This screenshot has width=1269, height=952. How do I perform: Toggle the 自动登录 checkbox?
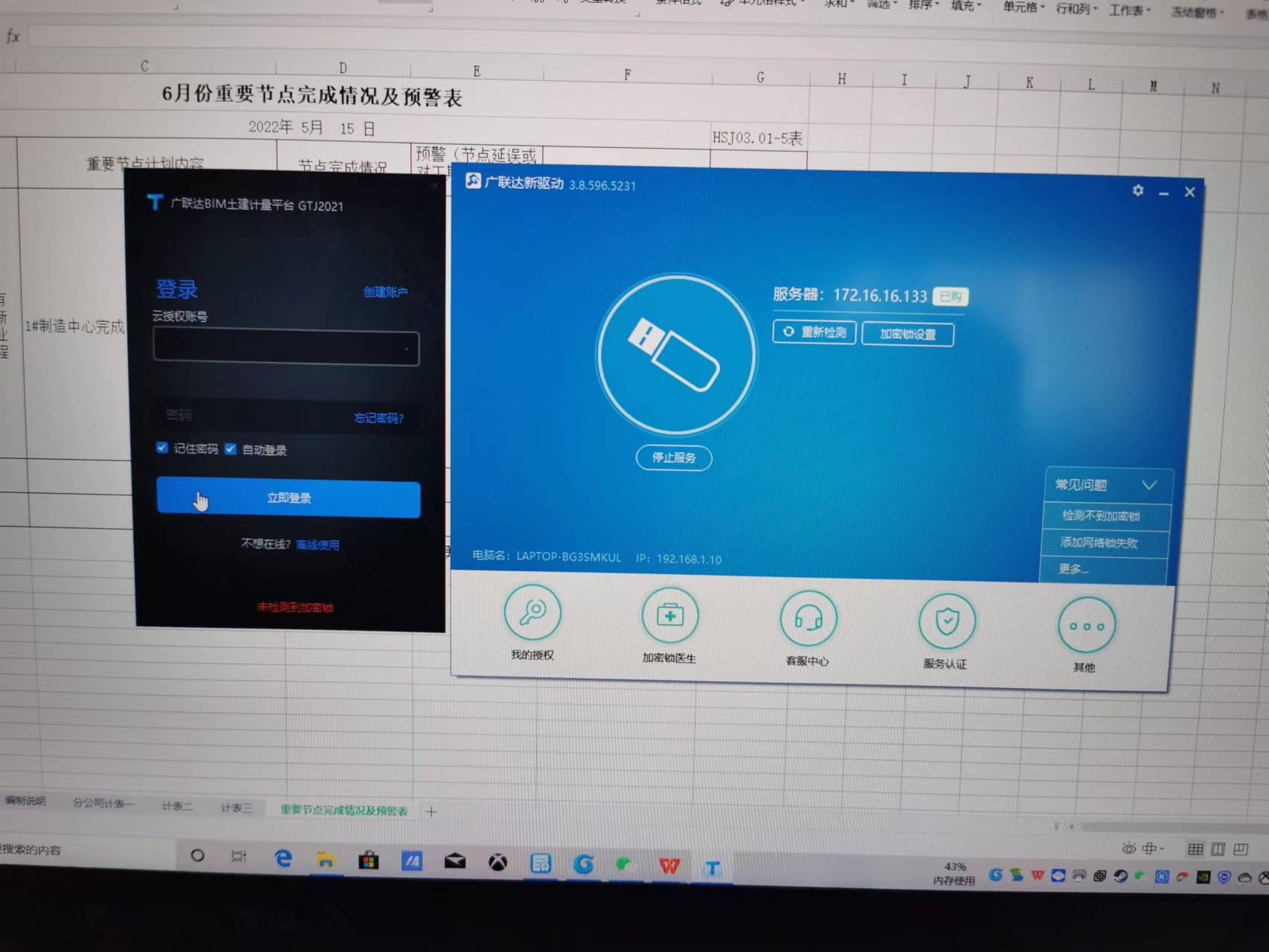(x=231, y=448)
